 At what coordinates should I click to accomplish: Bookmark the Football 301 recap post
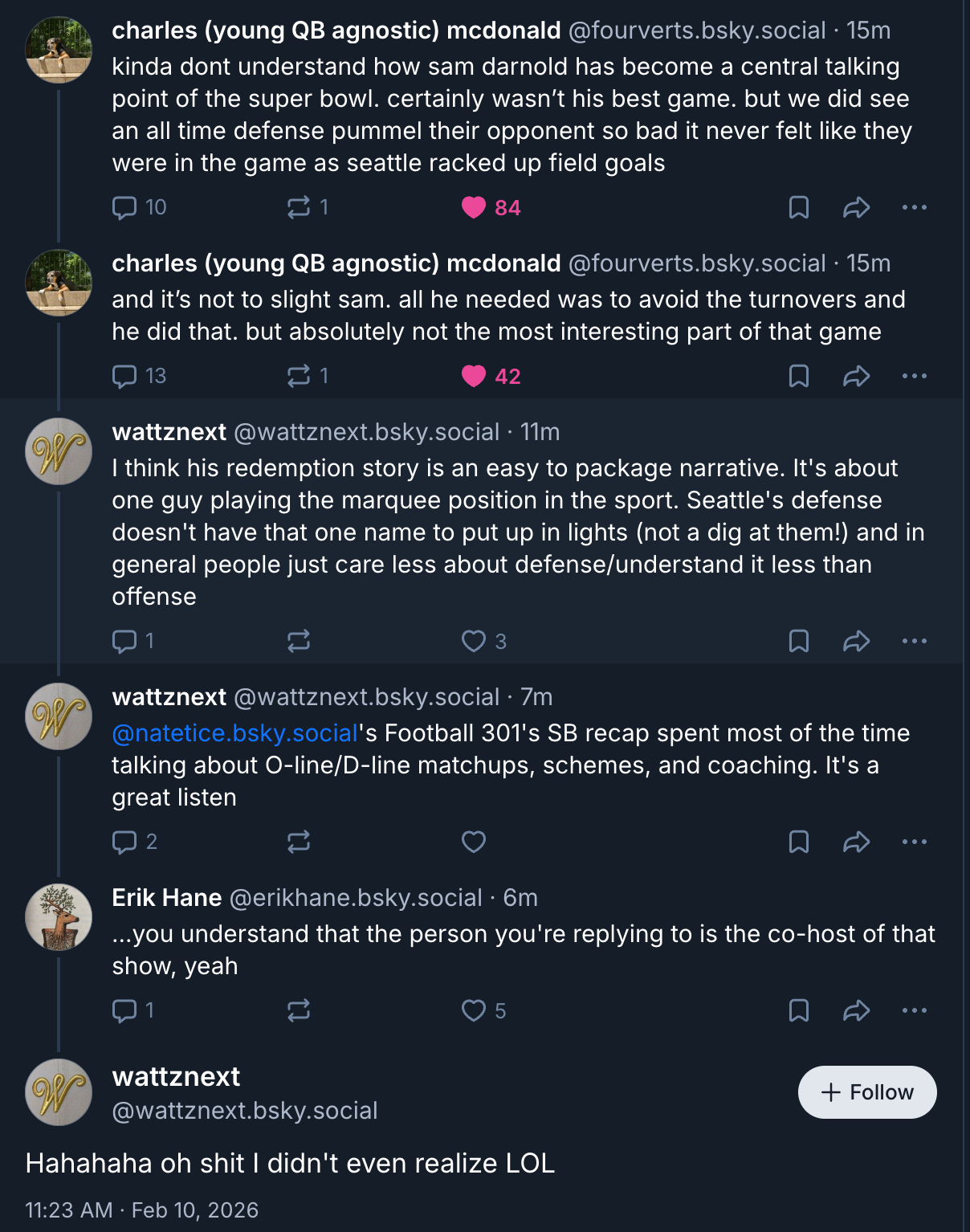[x=798, y=842]
